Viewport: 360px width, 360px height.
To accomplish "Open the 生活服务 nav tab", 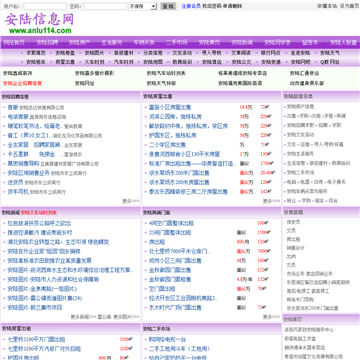I will pos(112,42).
